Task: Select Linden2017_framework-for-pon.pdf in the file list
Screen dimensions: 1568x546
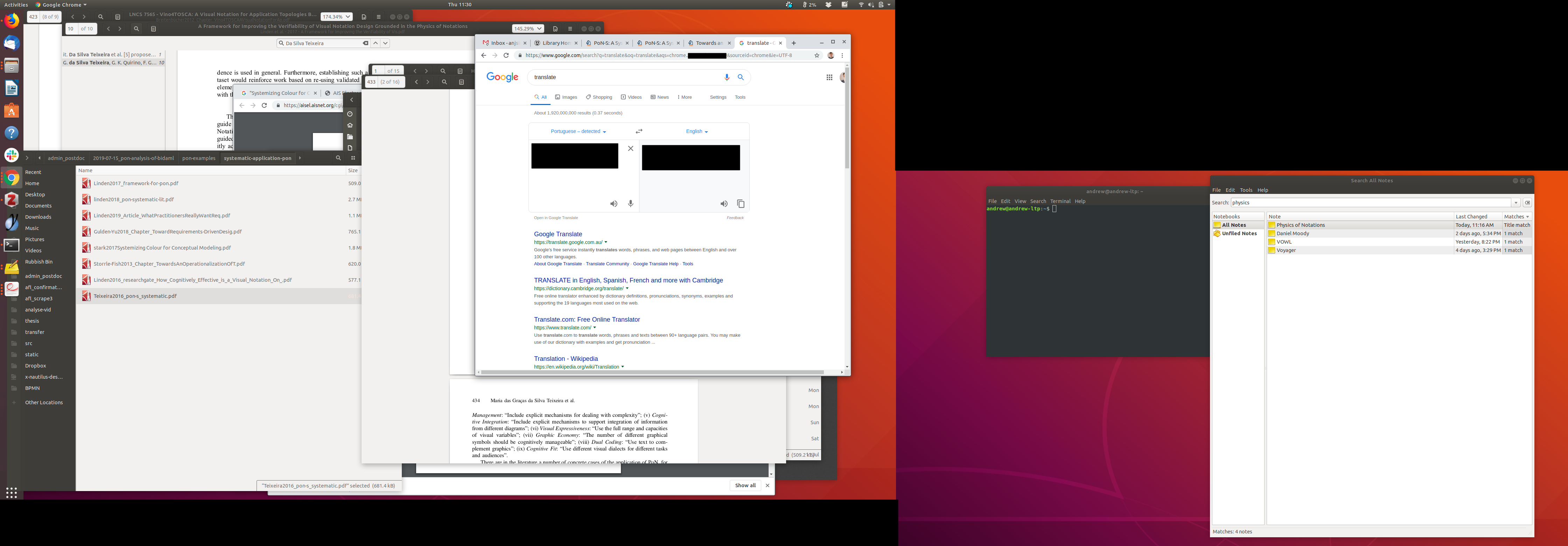Action: (136, 183)
